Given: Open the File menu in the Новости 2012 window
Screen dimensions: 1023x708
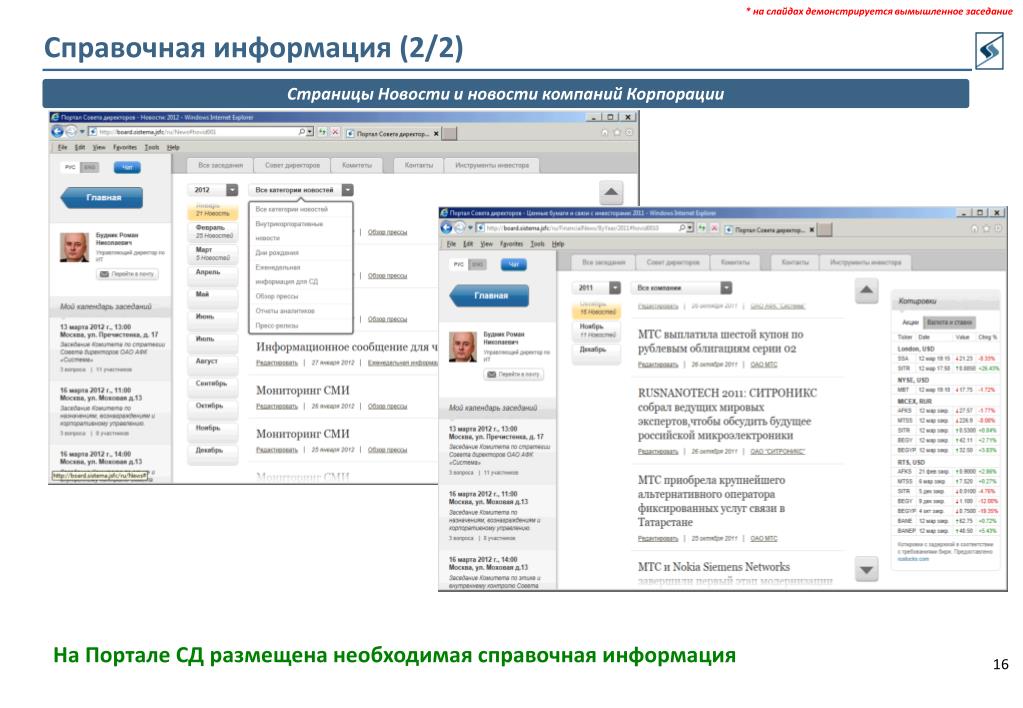Looking at the screenshot, I should tap(63, 147).
